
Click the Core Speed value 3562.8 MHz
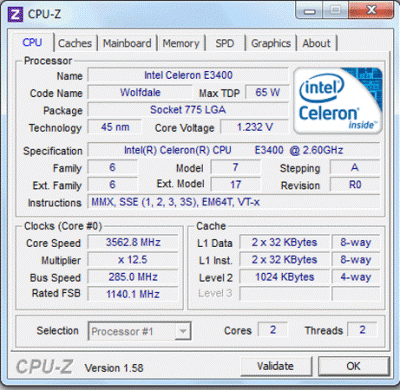pos(133,243)
